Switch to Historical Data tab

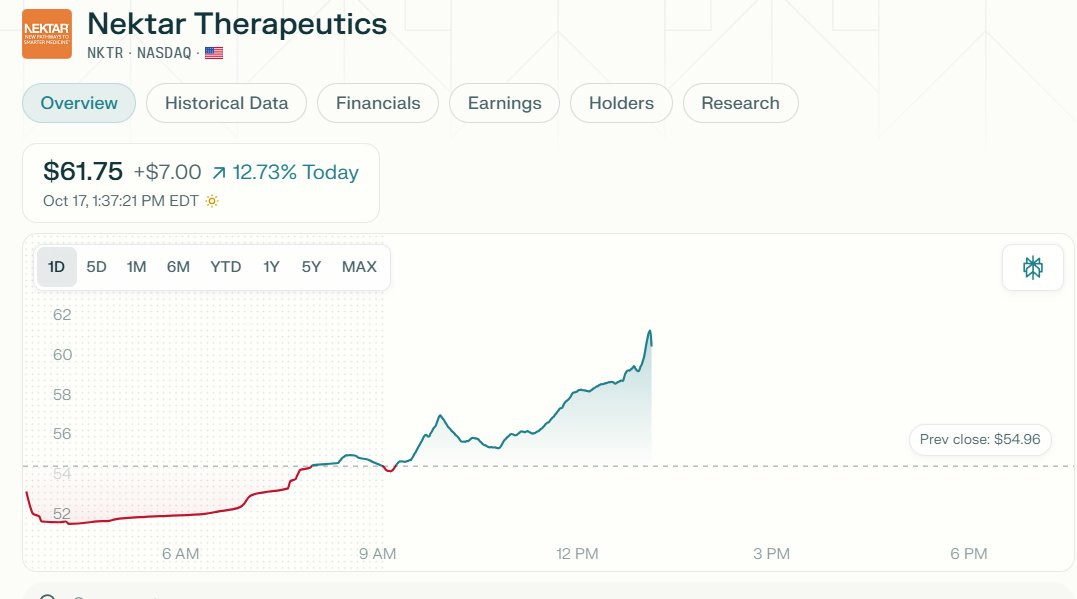click(x=226, y=103)
